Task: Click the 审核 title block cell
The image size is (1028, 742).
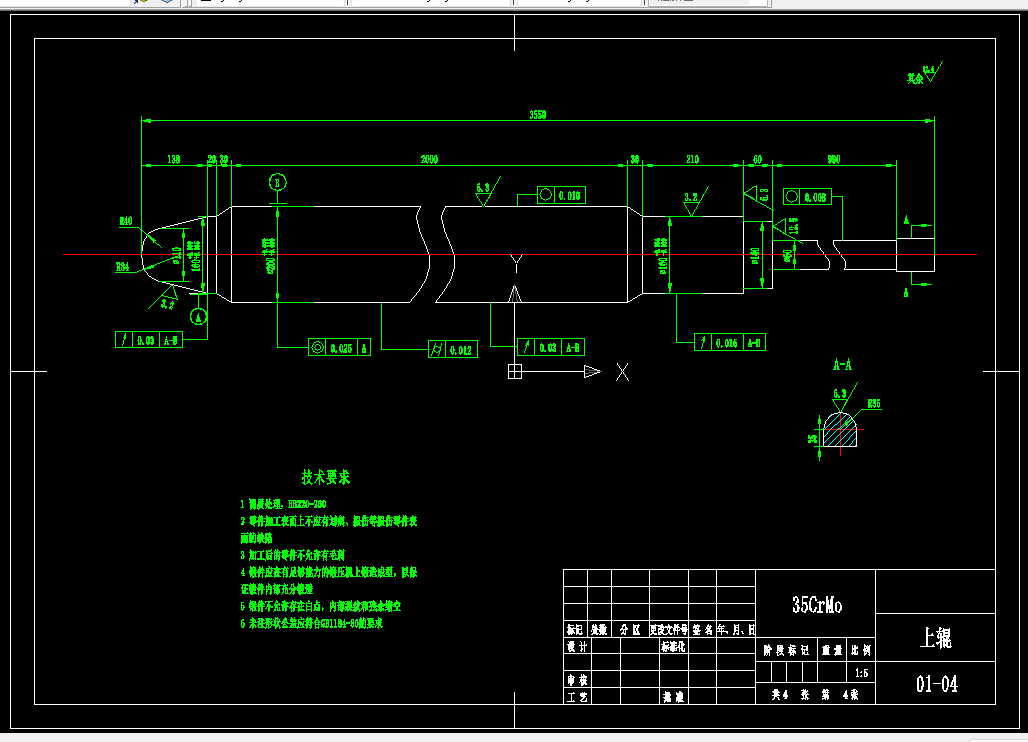Action: pos(577,680)
